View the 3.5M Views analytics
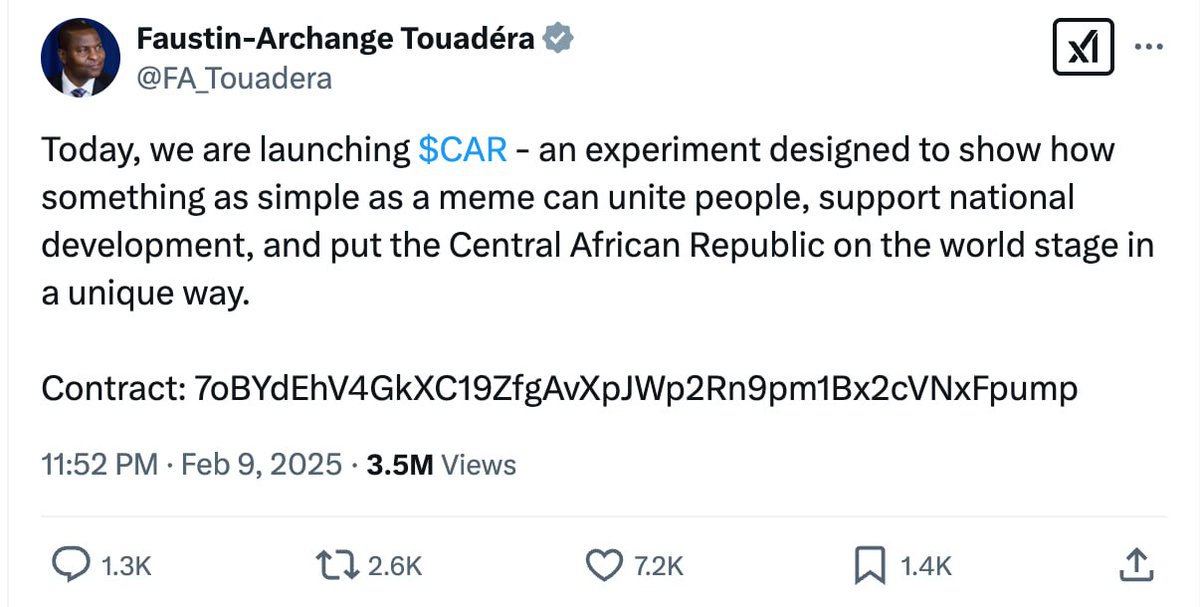The height and width of the screenshot is (607, 1200). point(441,465)
